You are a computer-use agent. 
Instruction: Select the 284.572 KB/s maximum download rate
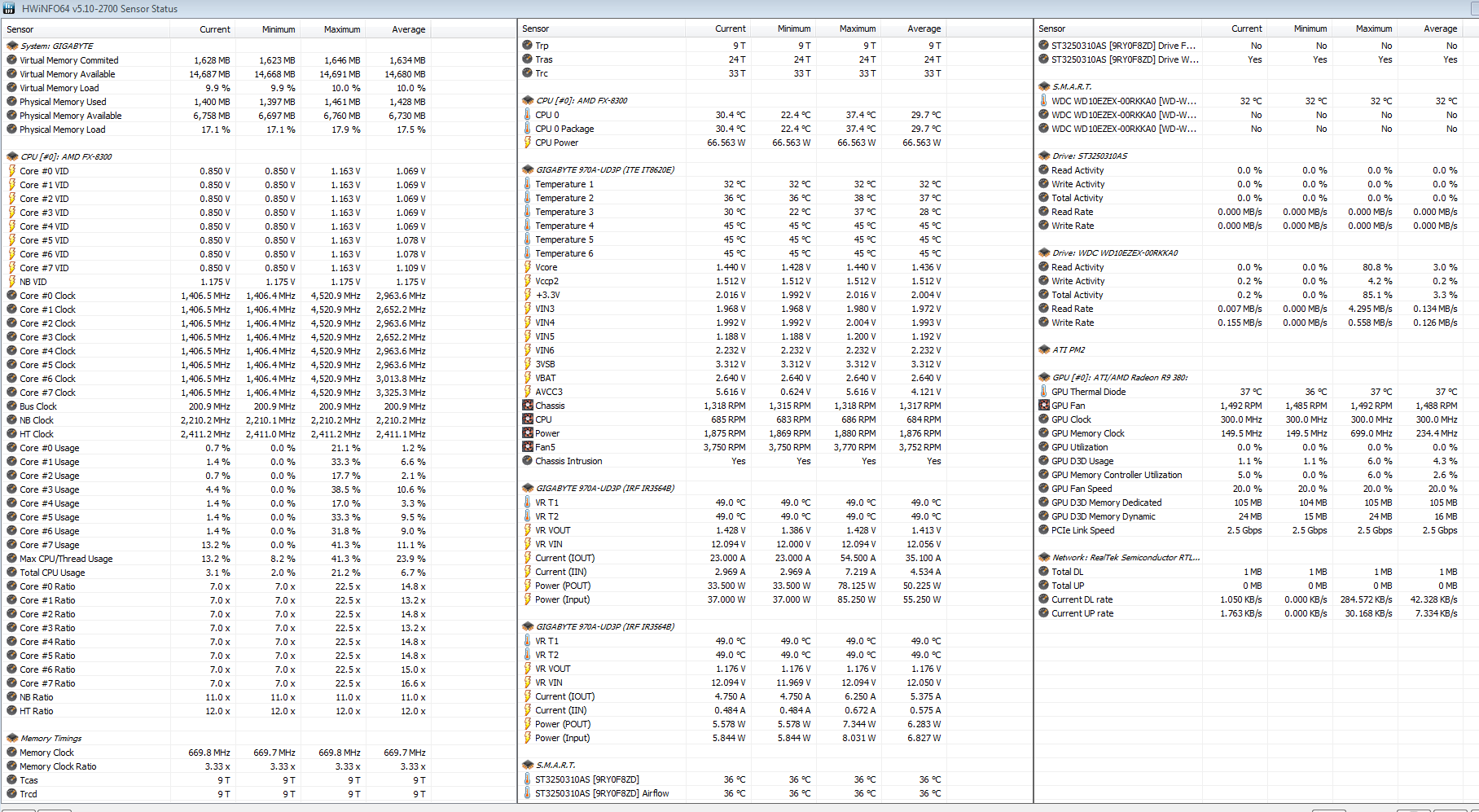[x=1367, y=599]
